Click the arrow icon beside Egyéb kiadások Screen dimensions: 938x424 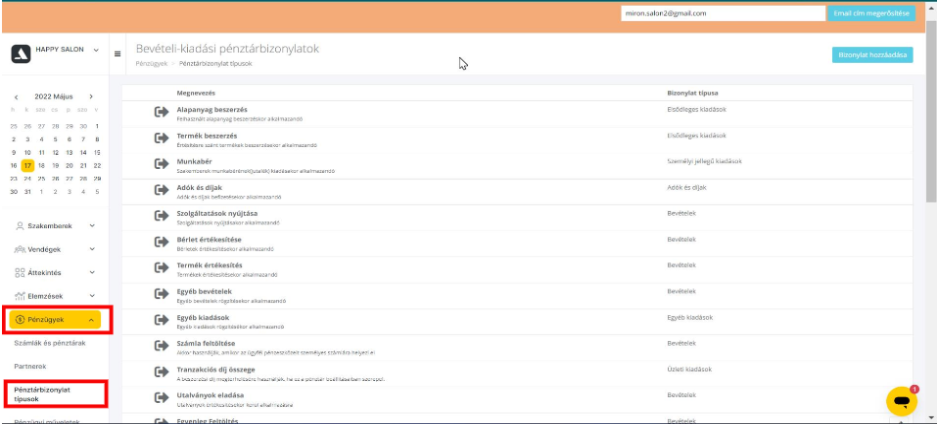point(161,320)
